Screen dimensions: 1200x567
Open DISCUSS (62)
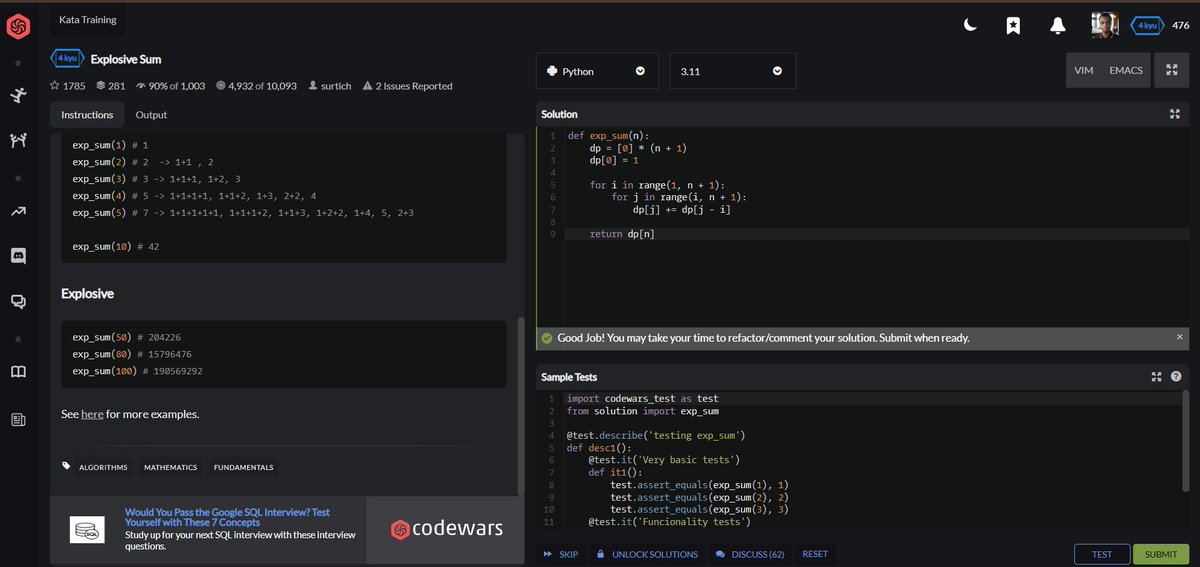pyautogui.click(x=750, y=554)
